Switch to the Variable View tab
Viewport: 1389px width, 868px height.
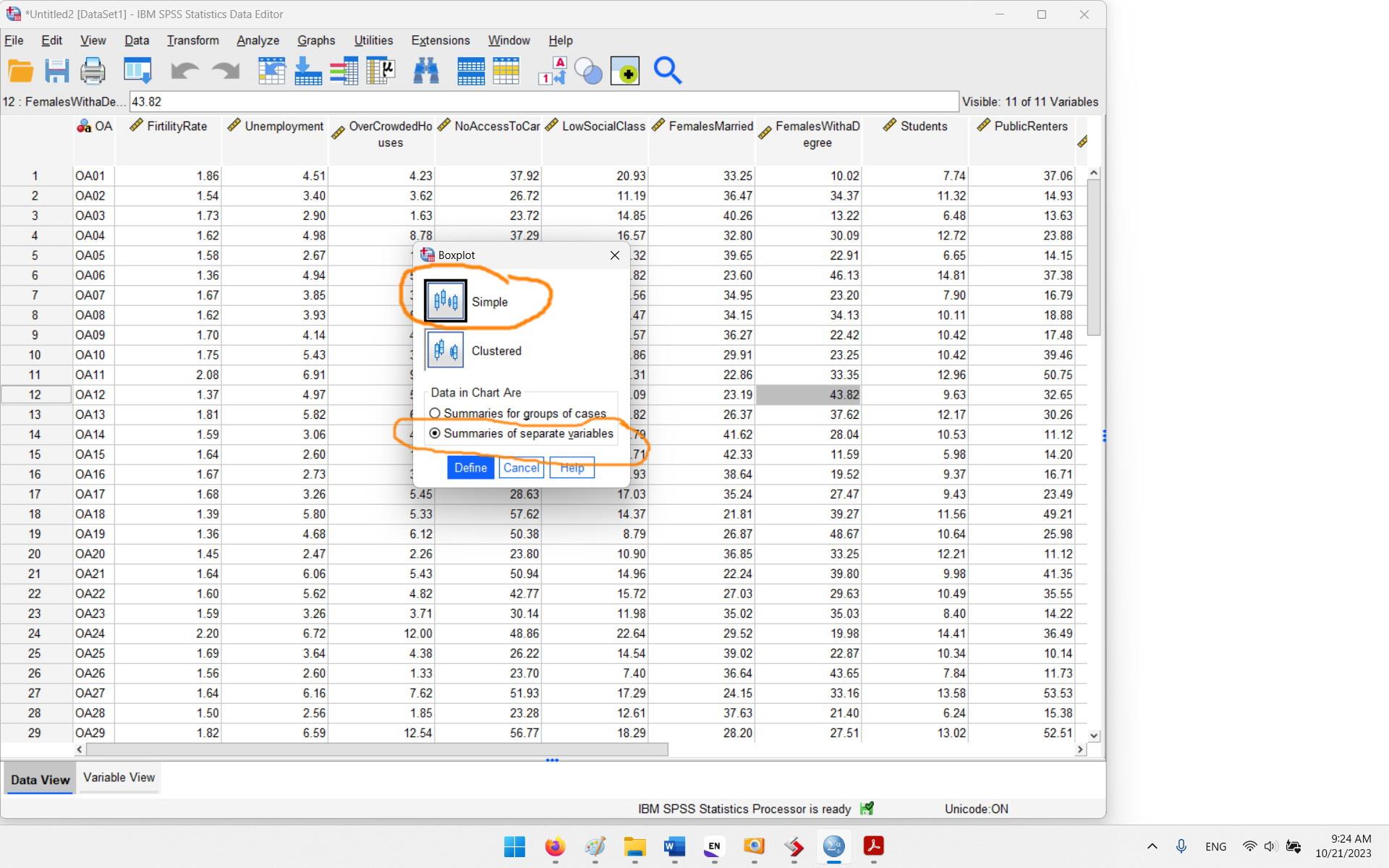click(x=119, y=778)
